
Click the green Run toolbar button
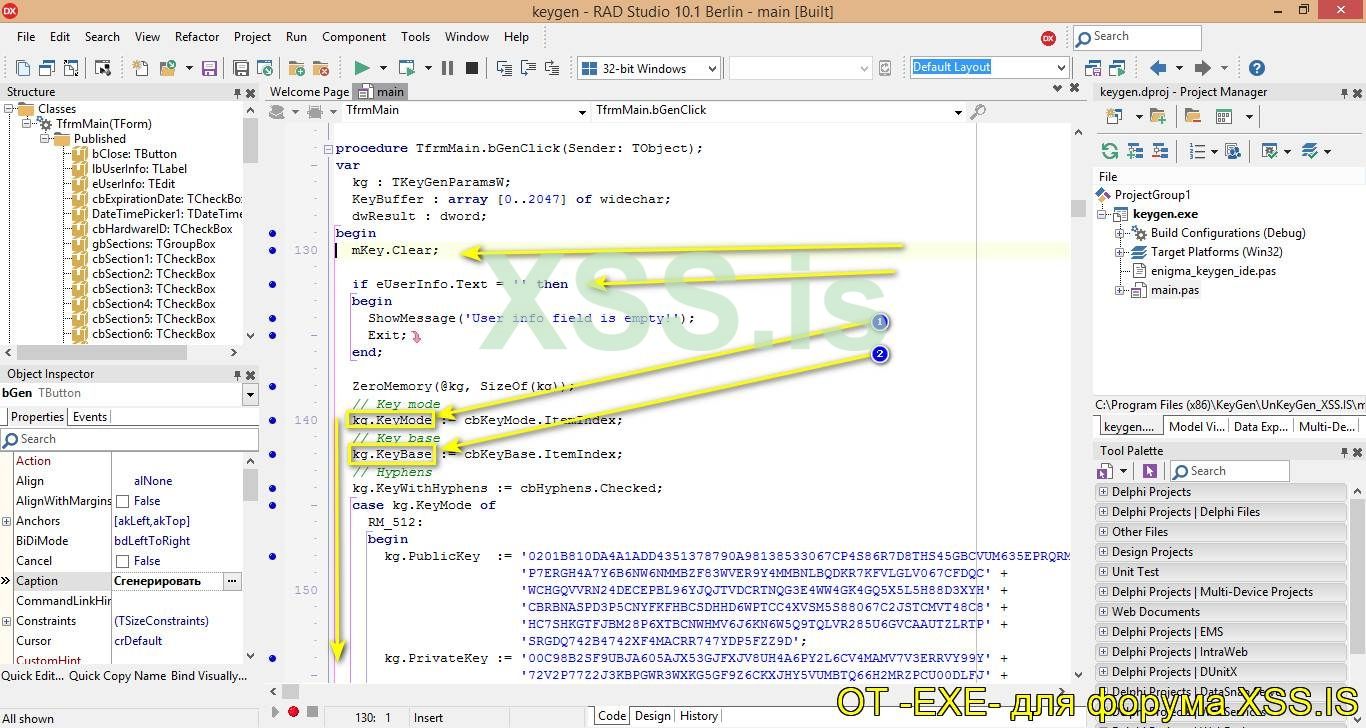point(361,68)
